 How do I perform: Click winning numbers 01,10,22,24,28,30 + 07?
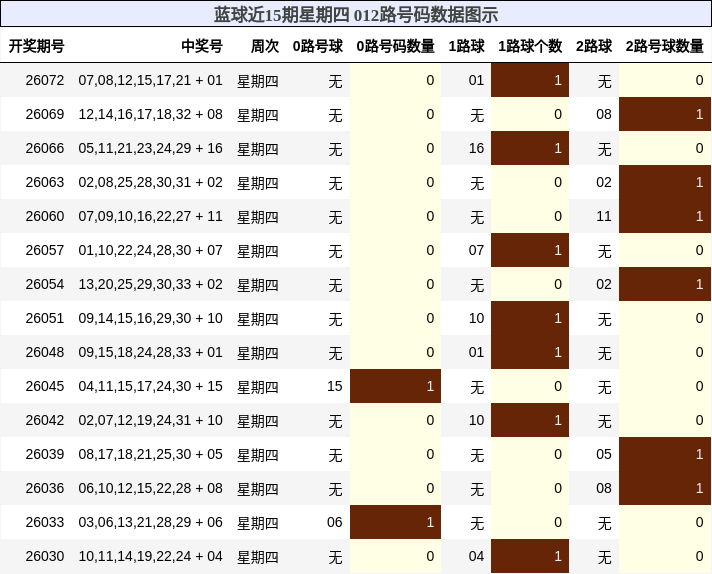coord(150,250)
